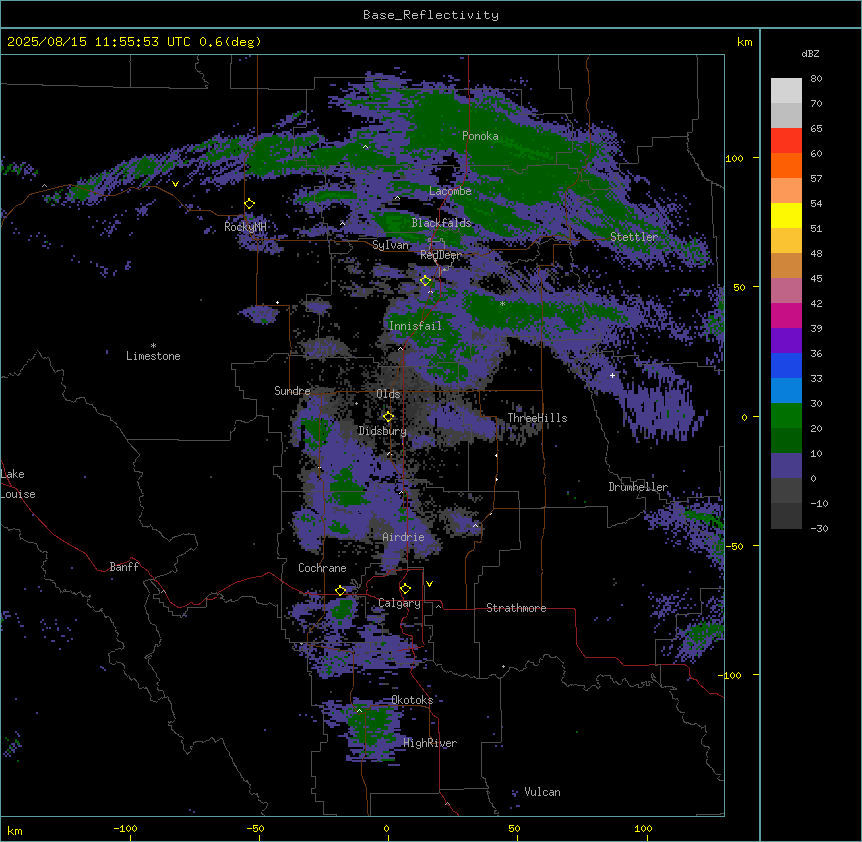Click the Base_Reflectivity title

click(x=431, y=15)
